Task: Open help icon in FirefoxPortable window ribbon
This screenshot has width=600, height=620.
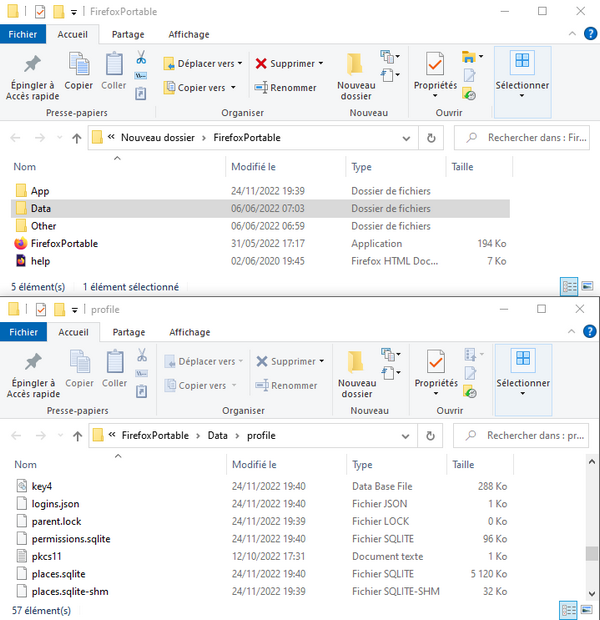Action: [x=590, y=34]
